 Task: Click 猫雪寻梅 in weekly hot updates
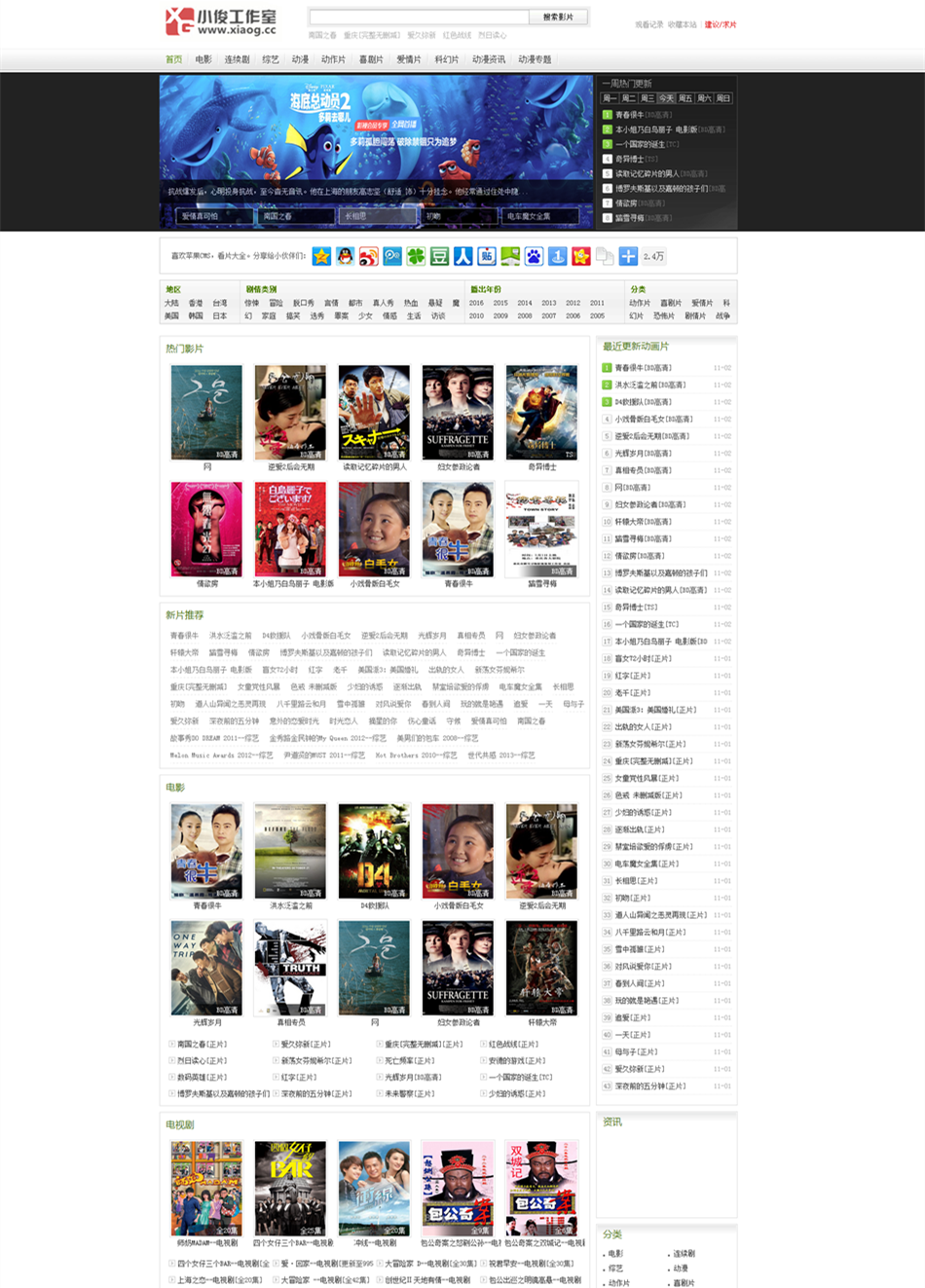pos(629,218)
